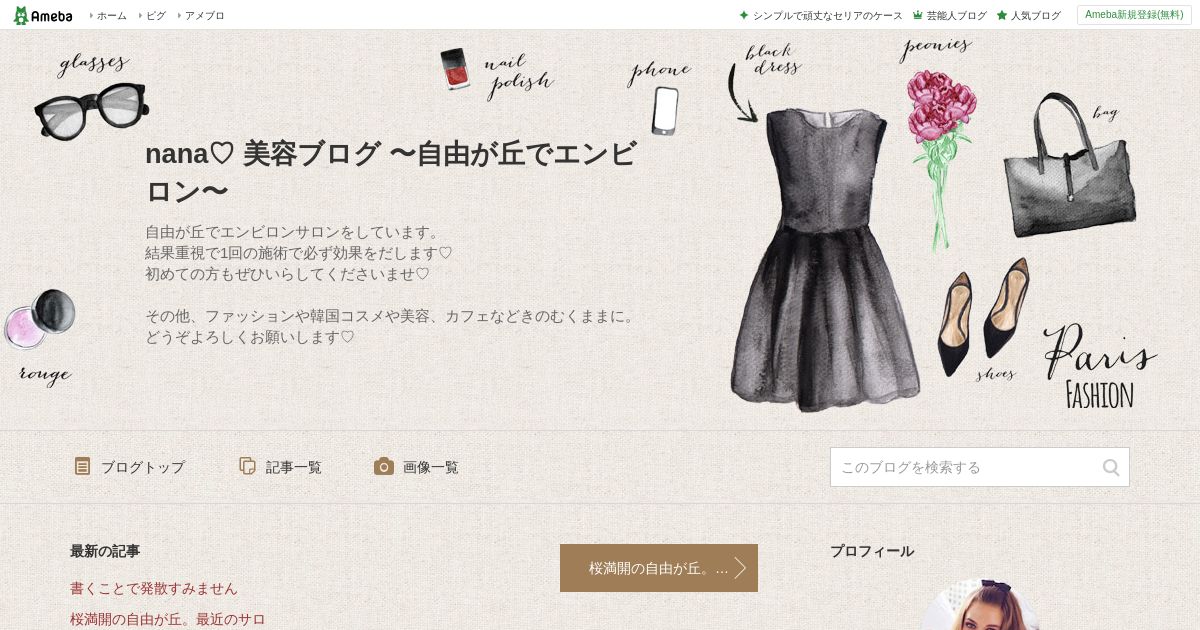Open the 書くことで発散すみません article link
This screenshot has width=1200, height=630.
(x=154, y=588)
